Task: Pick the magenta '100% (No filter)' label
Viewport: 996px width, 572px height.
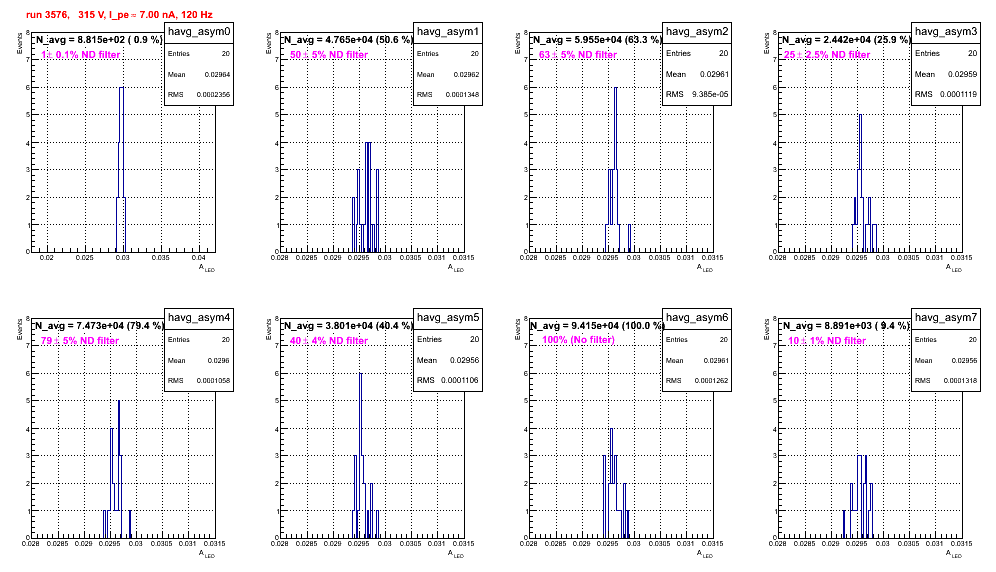Action: click(x=579, y=340)
